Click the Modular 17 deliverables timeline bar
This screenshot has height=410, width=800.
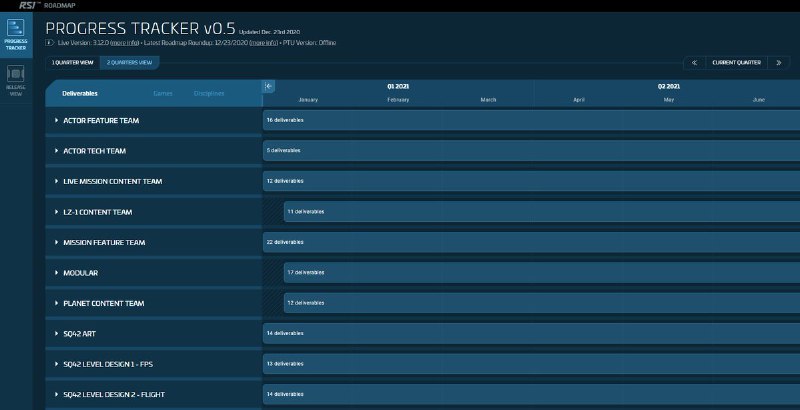(x=540, y=272)
